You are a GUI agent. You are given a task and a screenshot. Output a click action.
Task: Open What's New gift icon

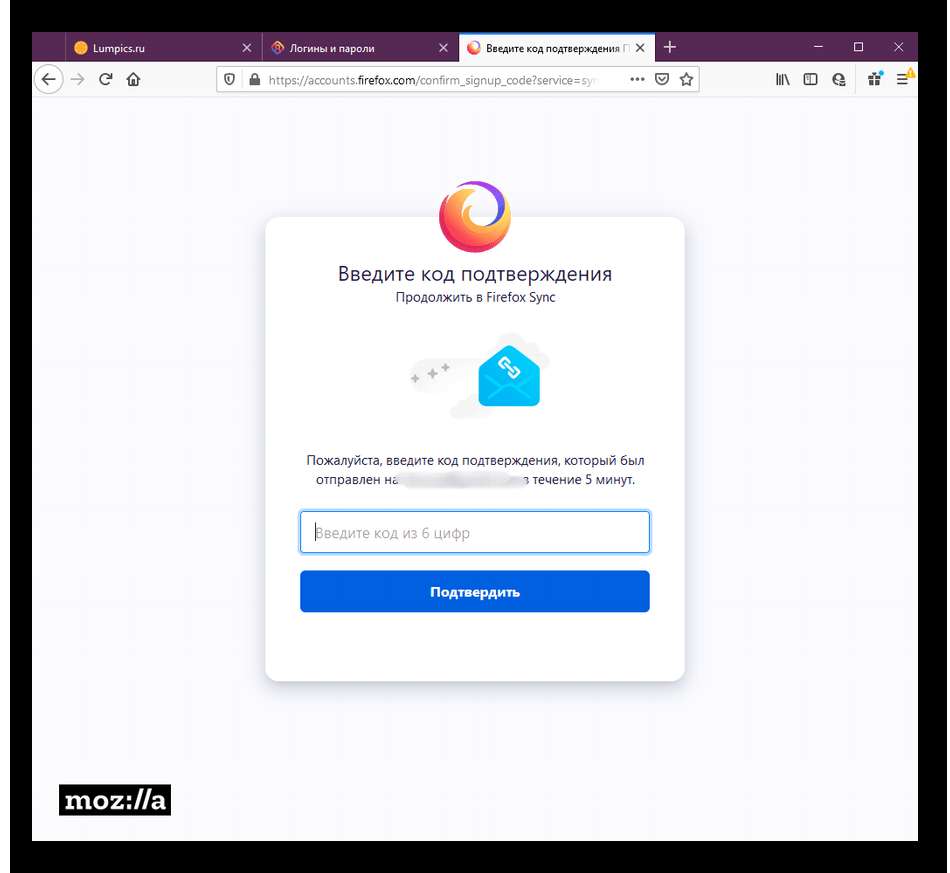click(x=875, y=79)
